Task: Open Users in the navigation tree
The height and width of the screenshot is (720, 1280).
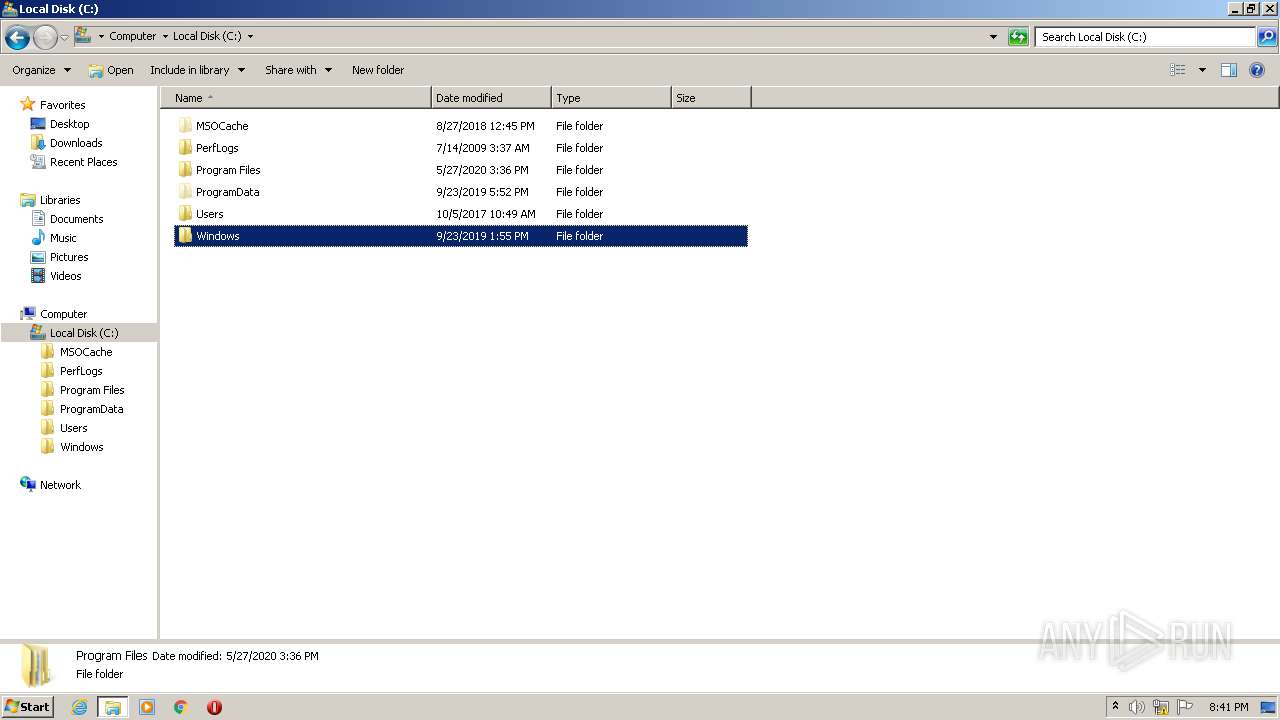Action: pyautogui.click(x=73, y=428)
